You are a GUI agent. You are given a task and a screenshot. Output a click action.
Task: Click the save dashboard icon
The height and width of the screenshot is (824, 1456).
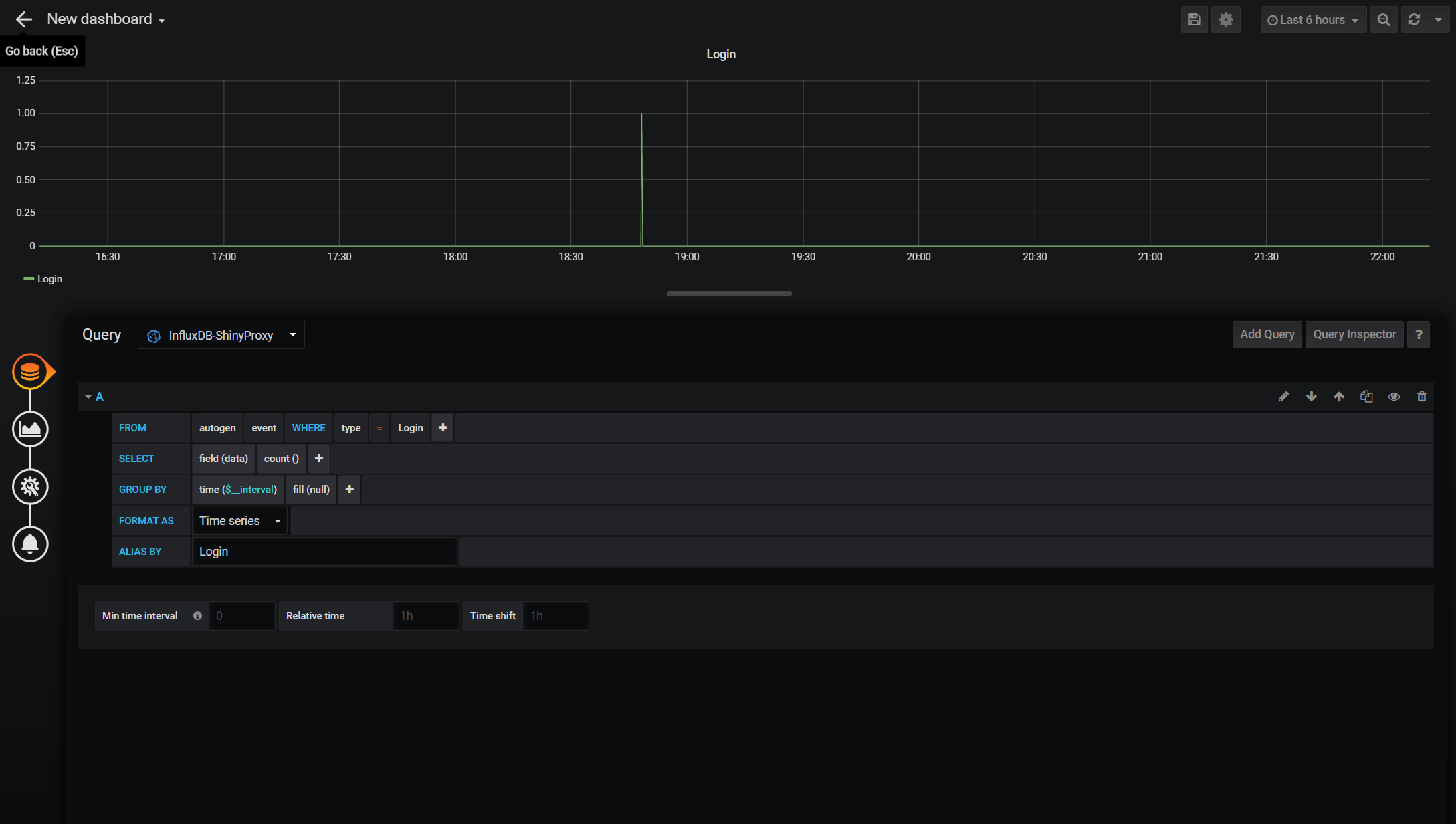(1194, 19)
